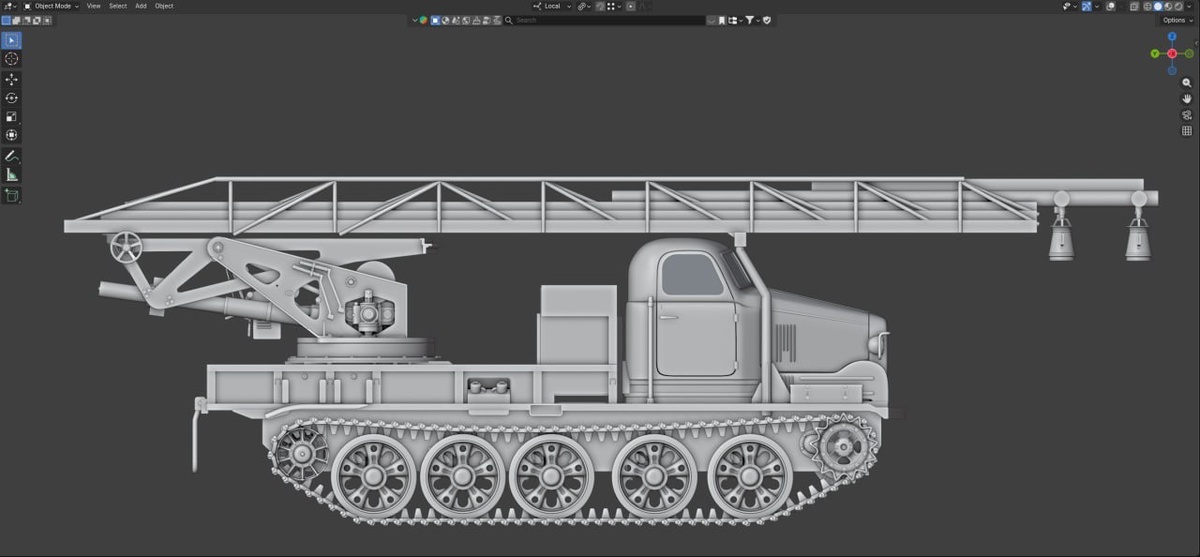Viewport: 1200px width, 557px height.
Task: Select the Select Box tool
Action: tap(11, 40)
